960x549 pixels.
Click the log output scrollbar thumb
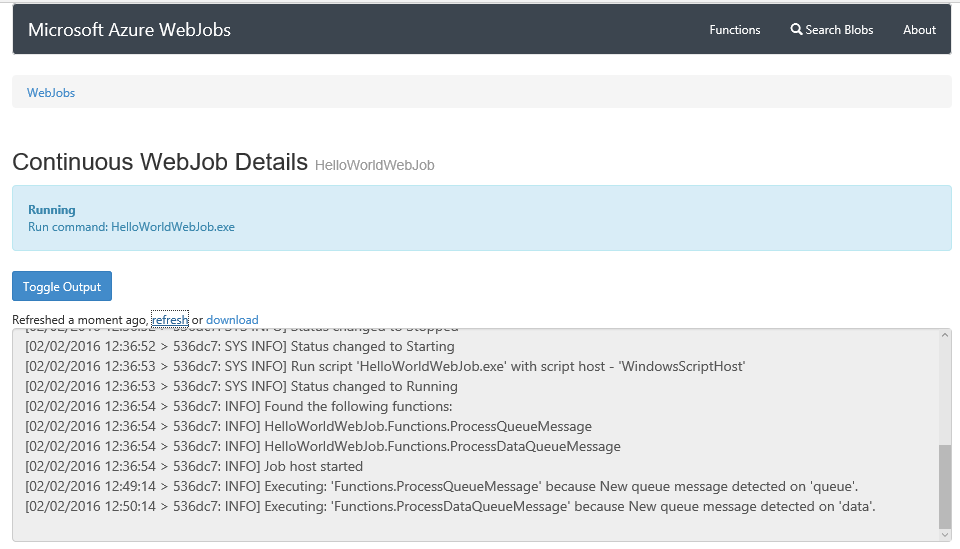944,487
